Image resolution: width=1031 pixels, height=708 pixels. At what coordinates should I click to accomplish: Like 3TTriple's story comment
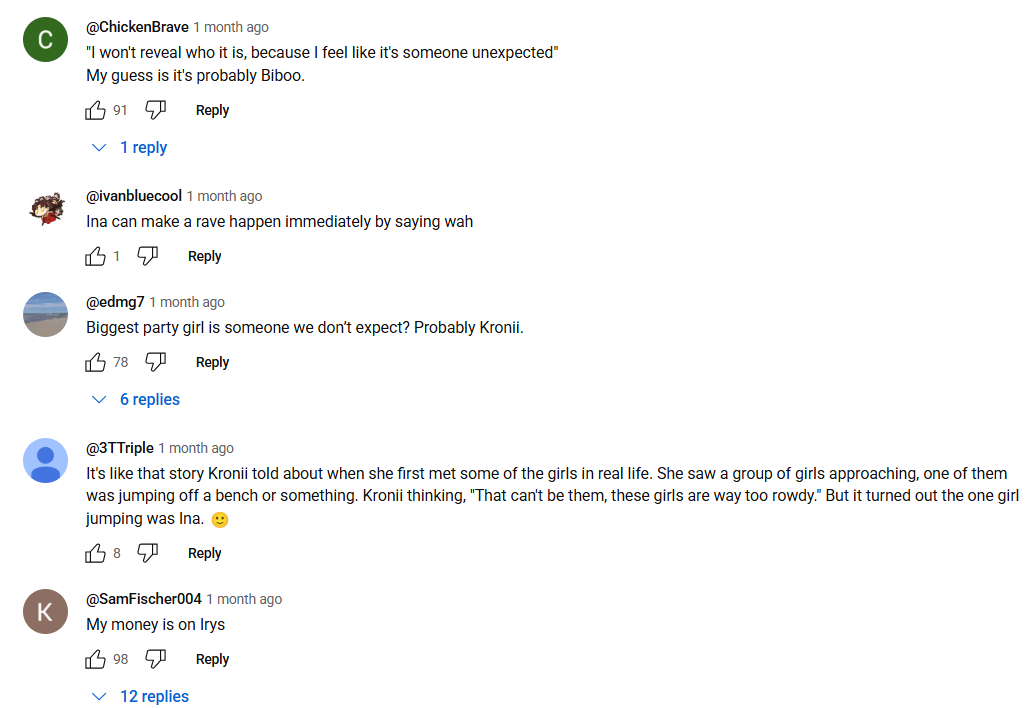click(96, 553)
